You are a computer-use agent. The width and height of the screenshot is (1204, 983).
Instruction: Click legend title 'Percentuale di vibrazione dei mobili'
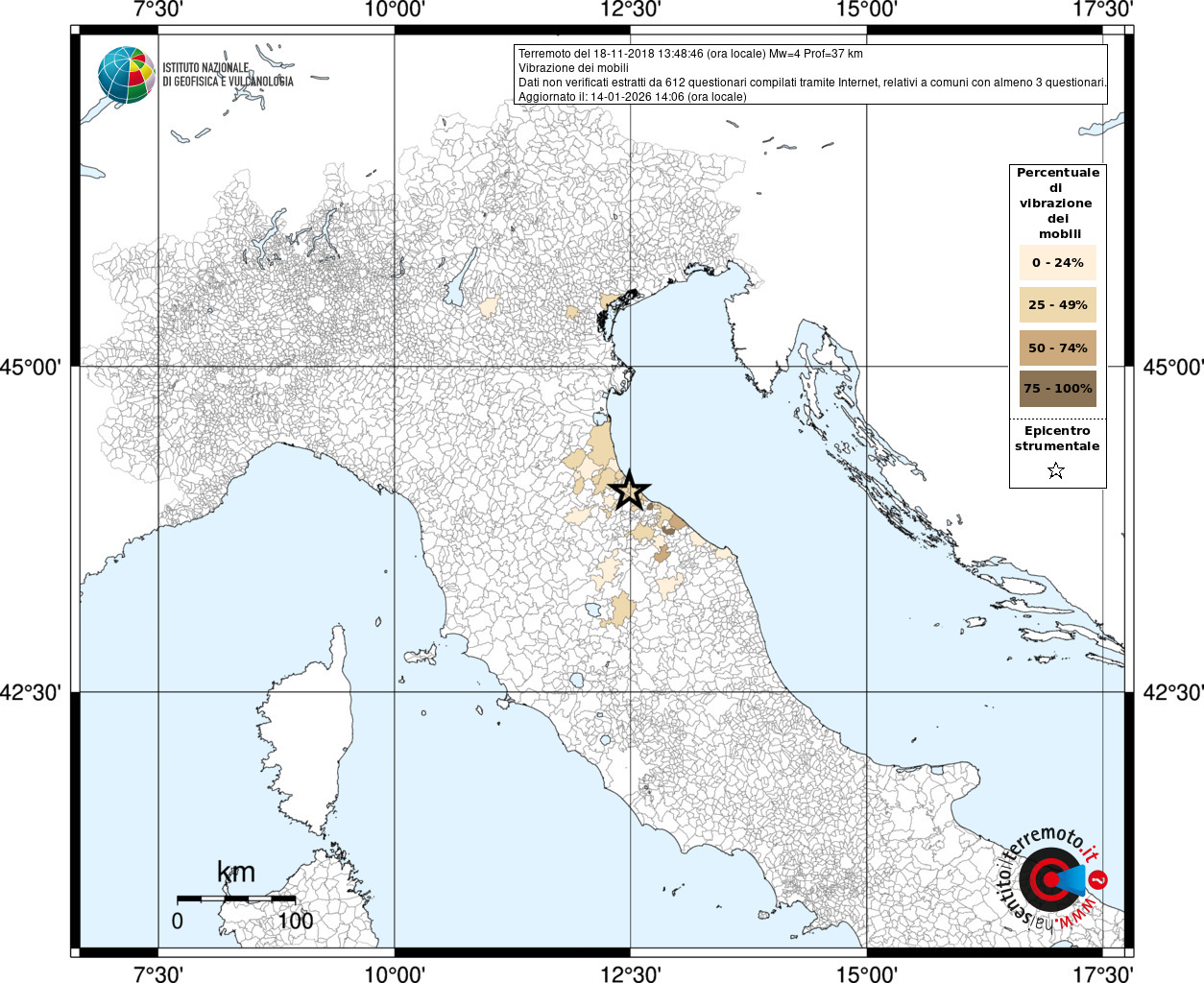[1057, 204]
